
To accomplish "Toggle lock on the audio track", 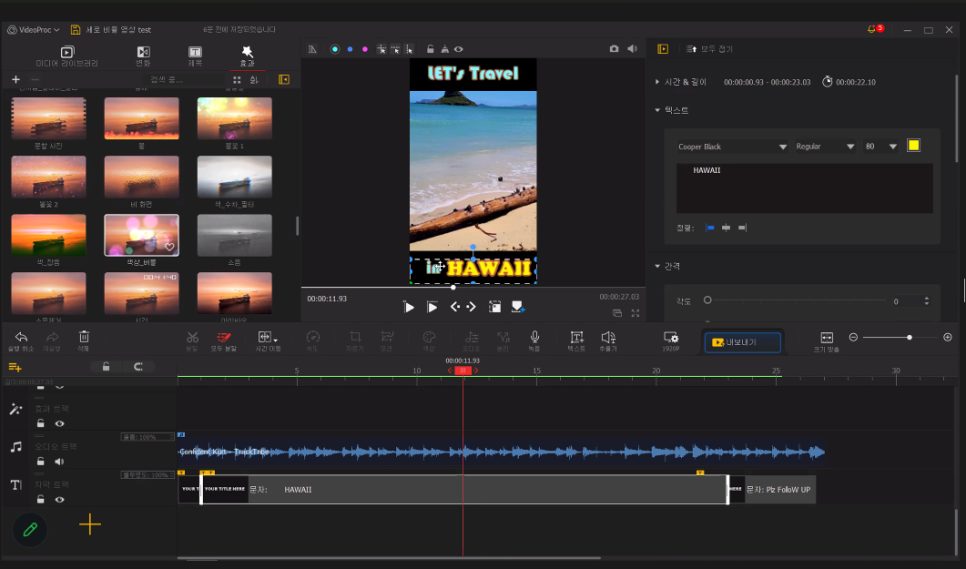I will click(x=41, y=461).
